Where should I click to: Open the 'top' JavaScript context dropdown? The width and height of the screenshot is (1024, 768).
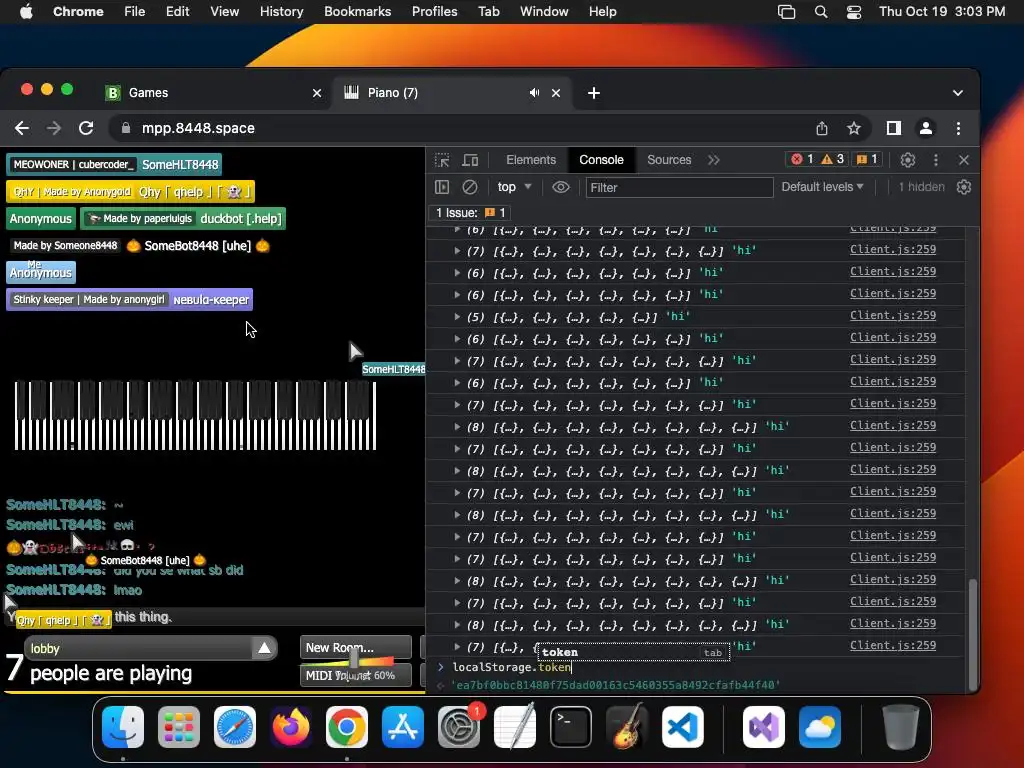[x=515, y=187]
